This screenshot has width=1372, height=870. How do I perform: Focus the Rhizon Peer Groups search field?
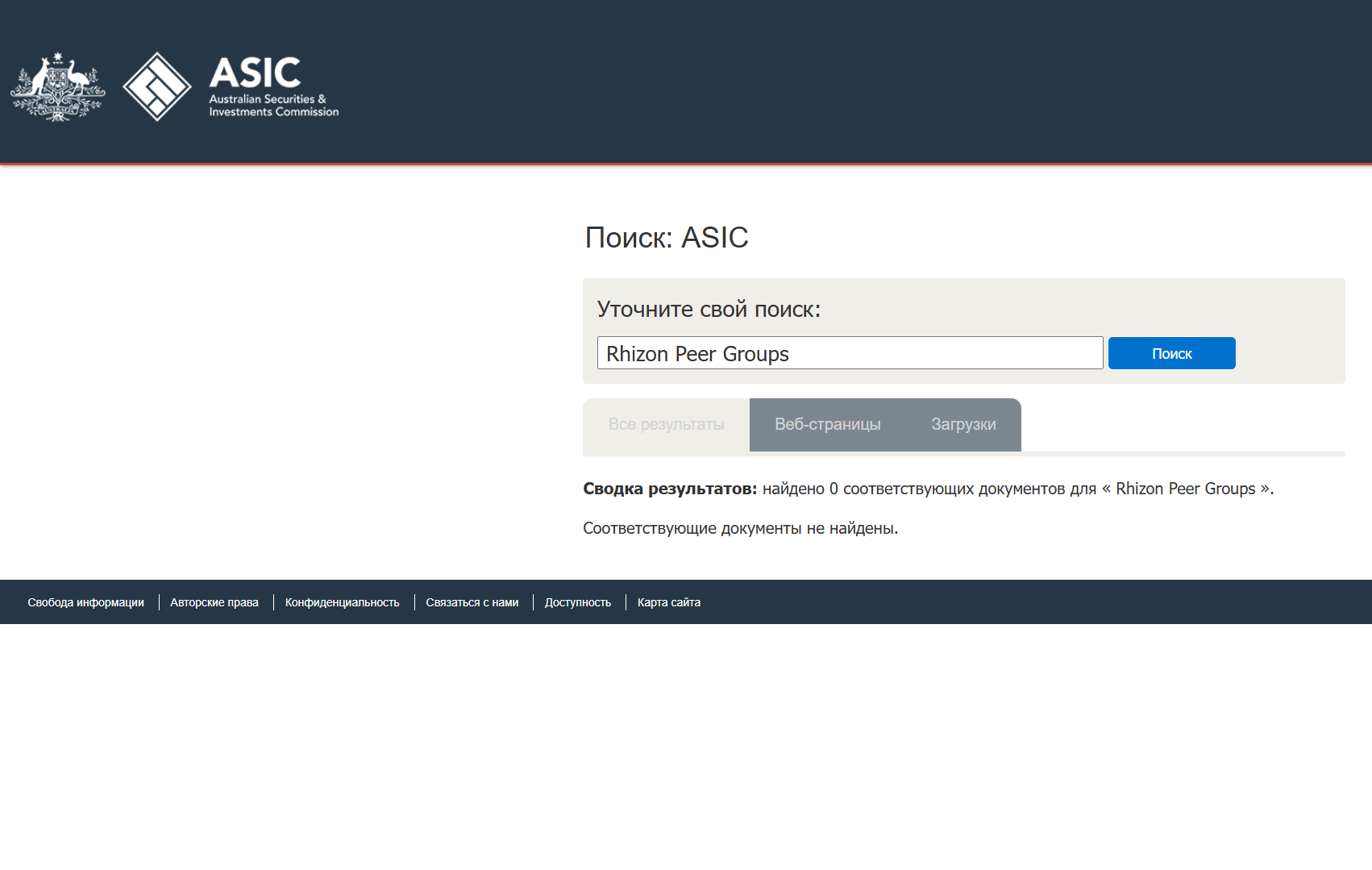tap(849, 354)
